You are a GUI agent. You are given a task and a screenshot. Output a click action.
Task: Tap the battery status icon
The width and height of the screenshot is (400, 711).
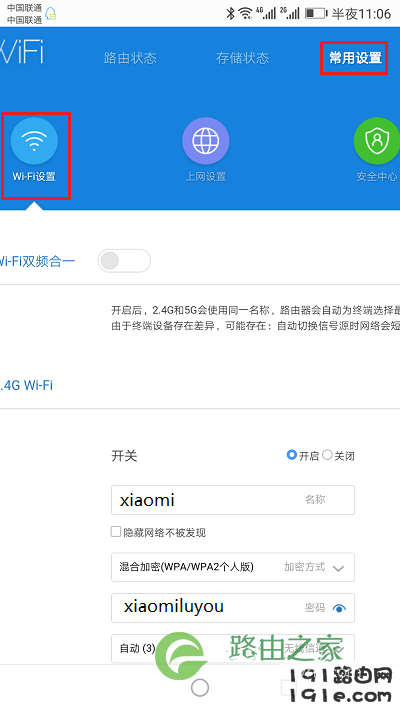[x=316, y=13]
